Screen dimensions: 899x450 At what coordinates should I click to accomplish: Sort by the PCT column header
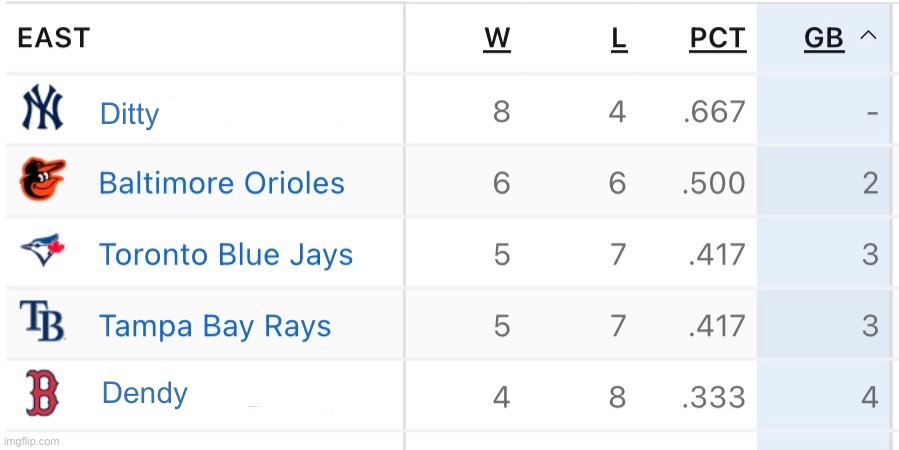coord(717,39)
